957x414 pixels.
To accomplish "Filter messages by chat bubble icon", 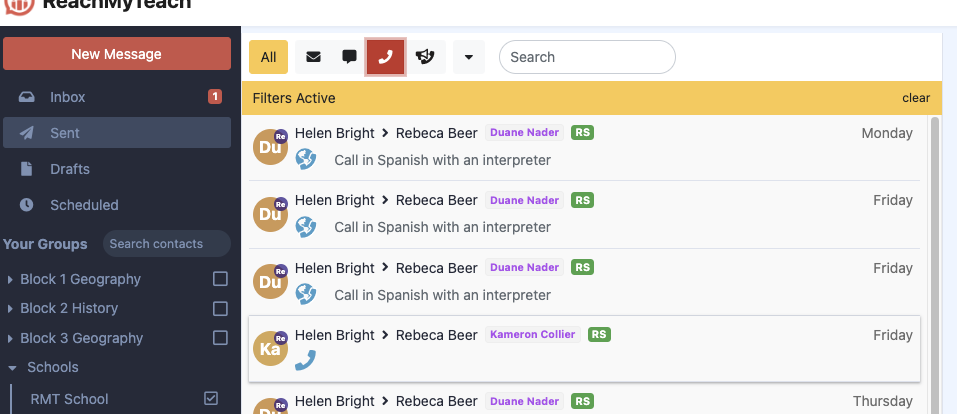I will coord(349,57).
